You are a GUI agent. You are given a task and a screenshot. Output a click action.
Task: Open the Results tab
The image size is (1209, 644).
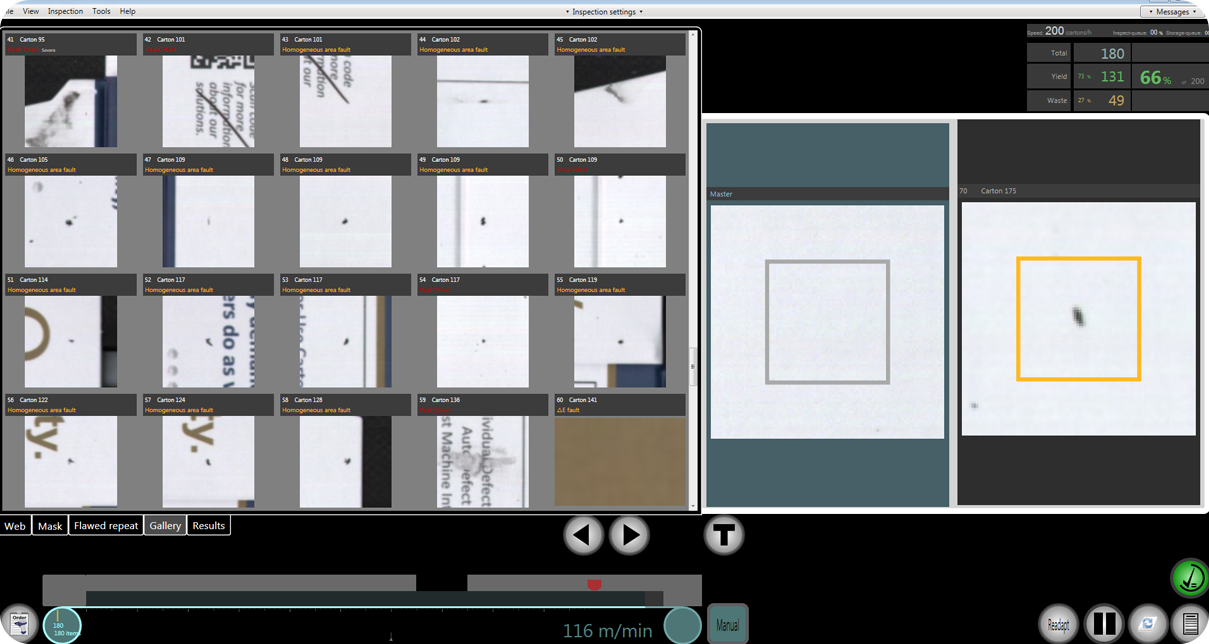click(x=208, y=525)
